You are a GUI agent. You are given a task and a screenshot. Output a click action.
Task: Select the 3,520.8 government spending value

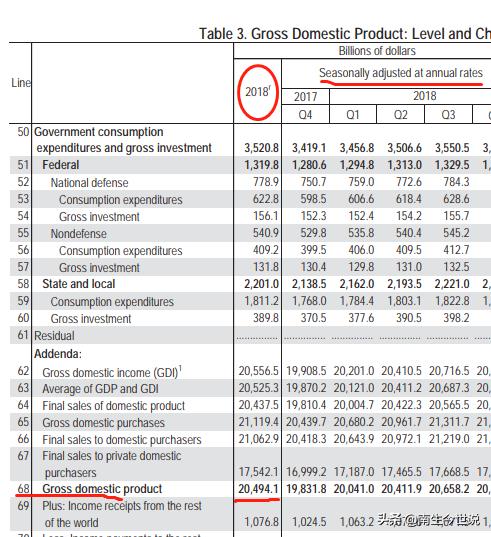coord(262,148)
